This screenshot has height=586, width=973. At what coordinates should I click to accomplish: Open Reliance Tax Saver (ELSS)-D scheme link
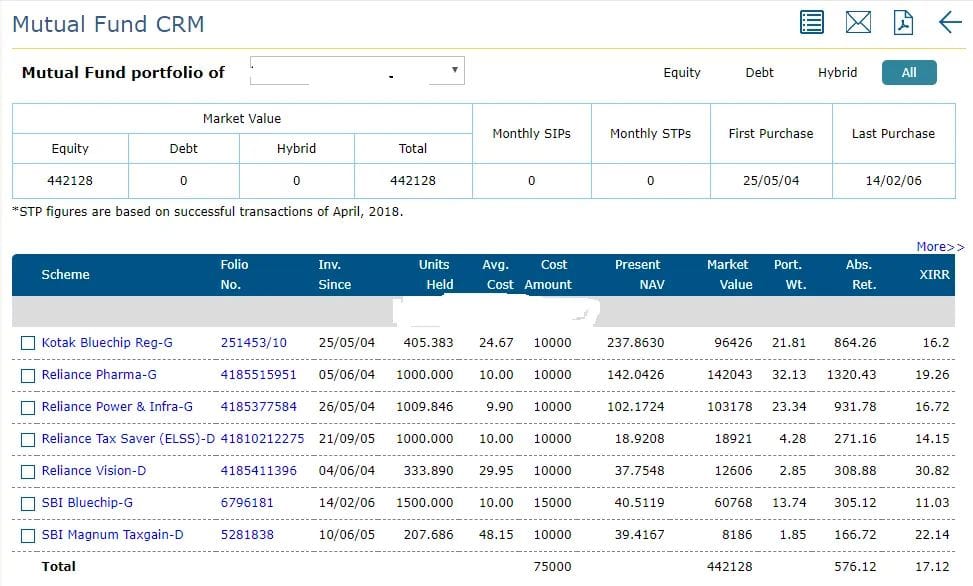click(128, 439)
